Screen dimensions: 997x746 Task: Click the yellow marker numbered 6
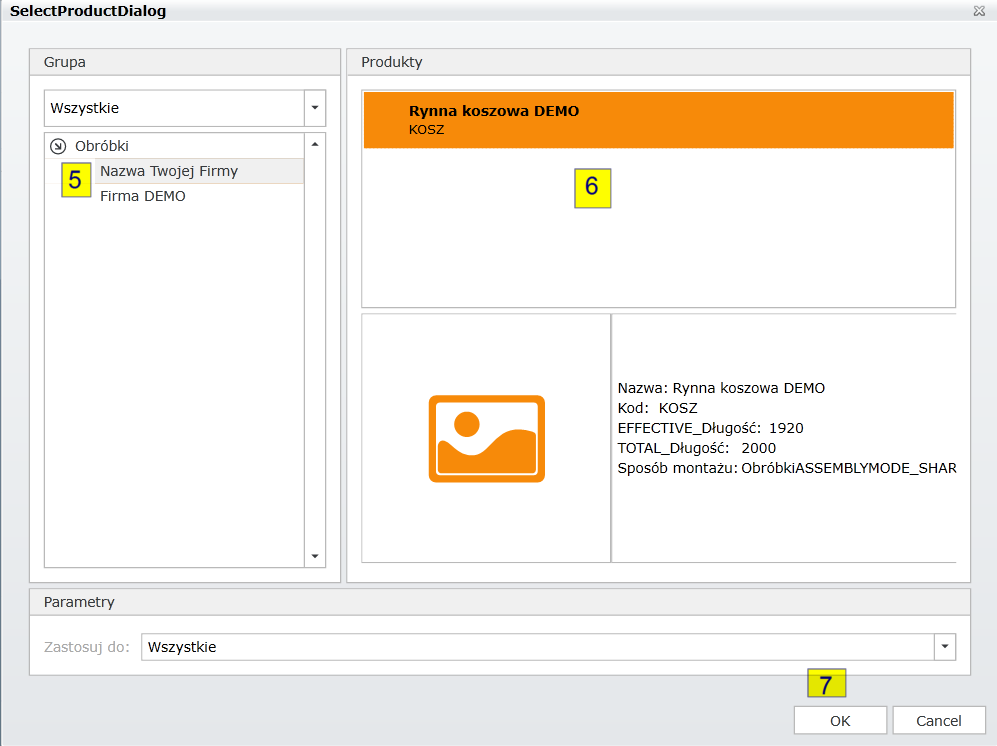pos(592,187)
